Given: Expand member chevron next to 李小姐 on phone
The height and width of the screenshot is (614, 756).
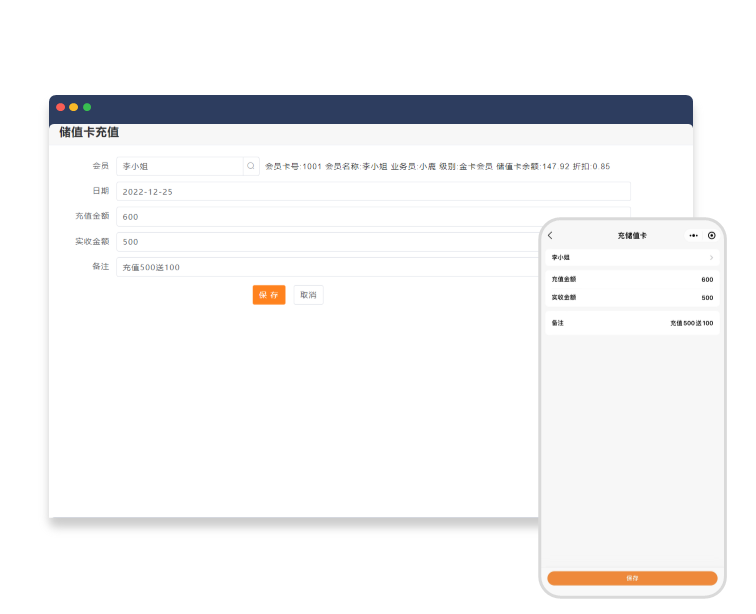Looking at the screenshot, I should tap(711, 258).
